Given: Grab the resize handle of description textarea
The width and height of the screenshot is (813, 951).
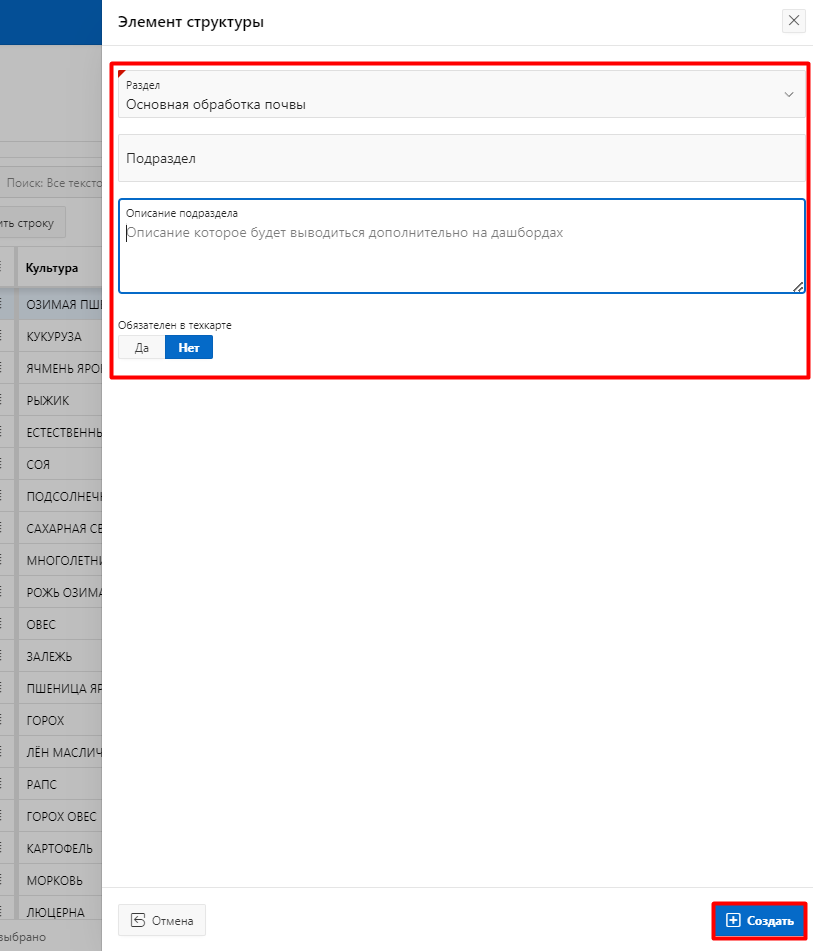Looking at the screenshot, I should pyautogui.click(x=798, y=287).
